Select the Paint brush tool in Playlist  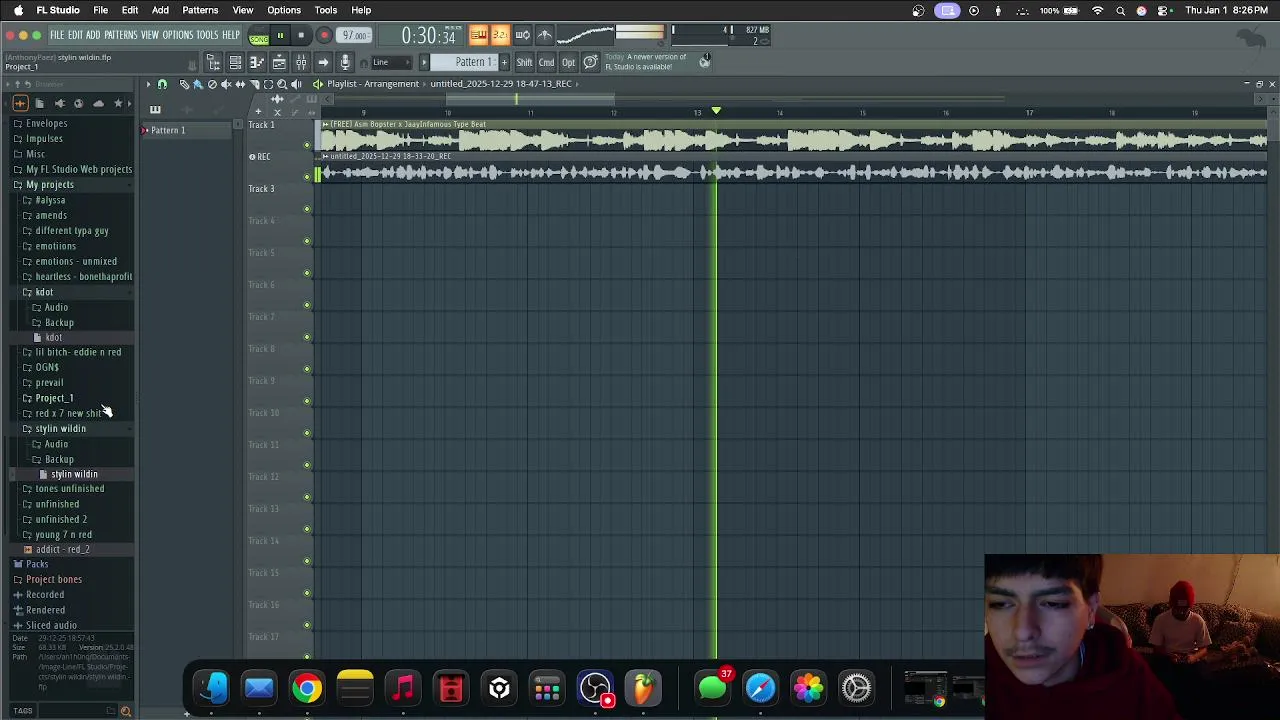[x=198, y=84]
